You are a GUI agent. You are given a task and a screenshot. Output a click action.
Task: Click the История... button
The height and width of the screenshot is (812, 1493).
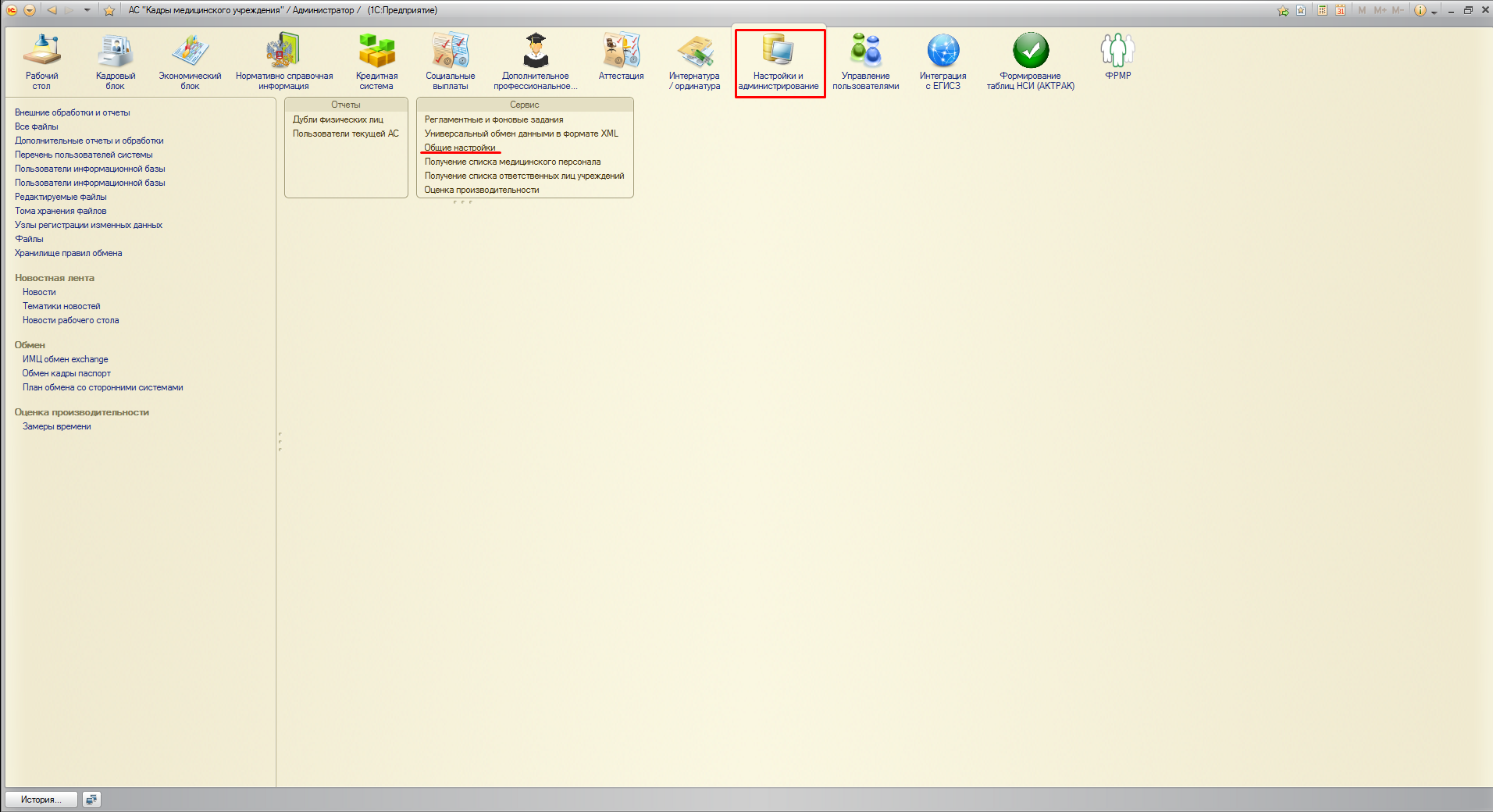[x=41, y=800]
